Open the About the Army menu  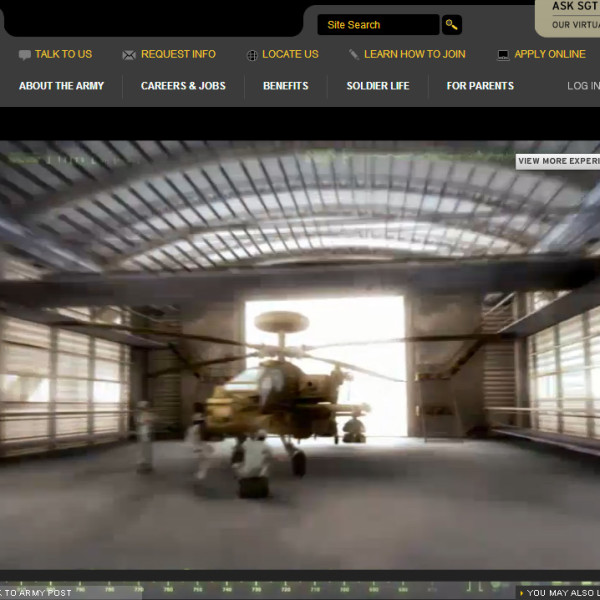tap(62, 86)
